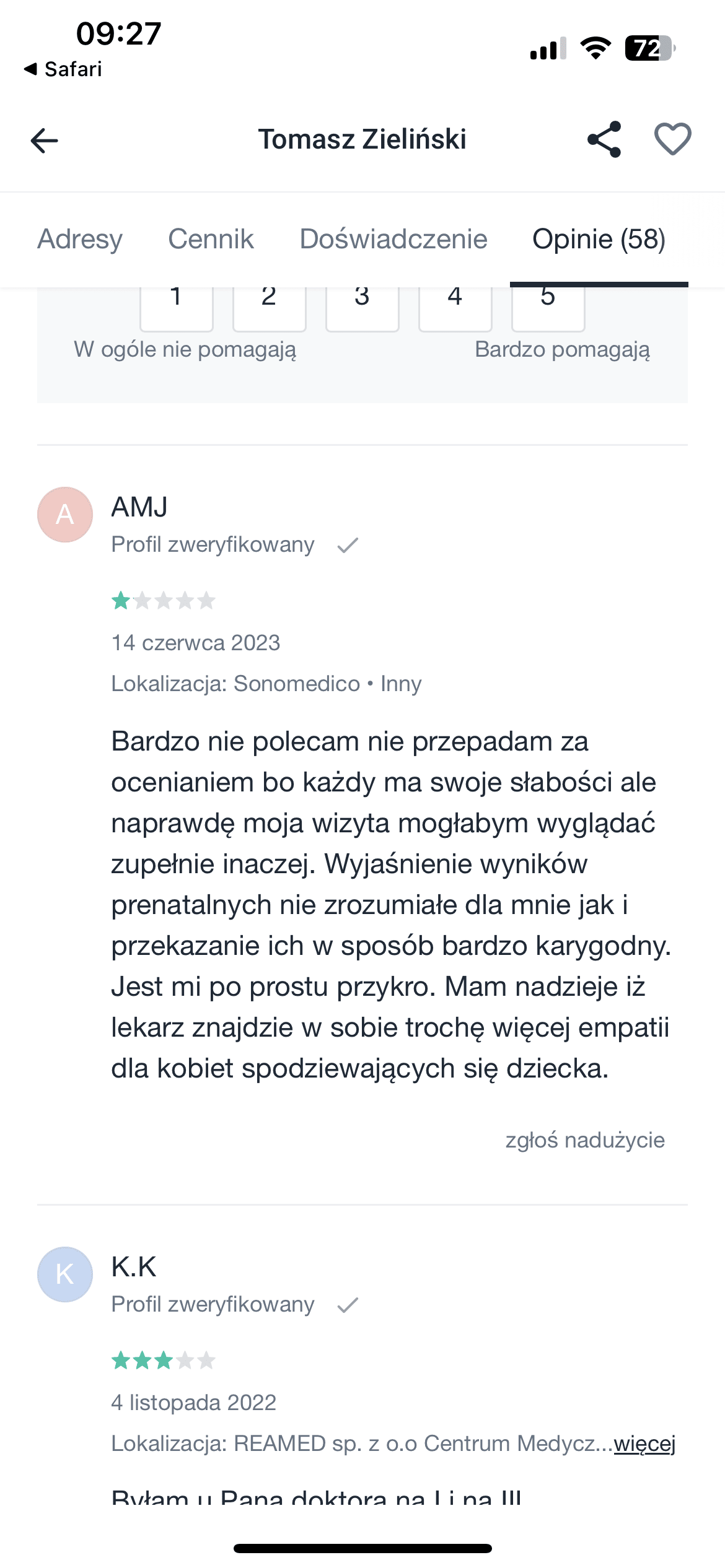The image size is (725, 1568).
Task: Tap the back arrow icon
Action: (x=45, y=141)
